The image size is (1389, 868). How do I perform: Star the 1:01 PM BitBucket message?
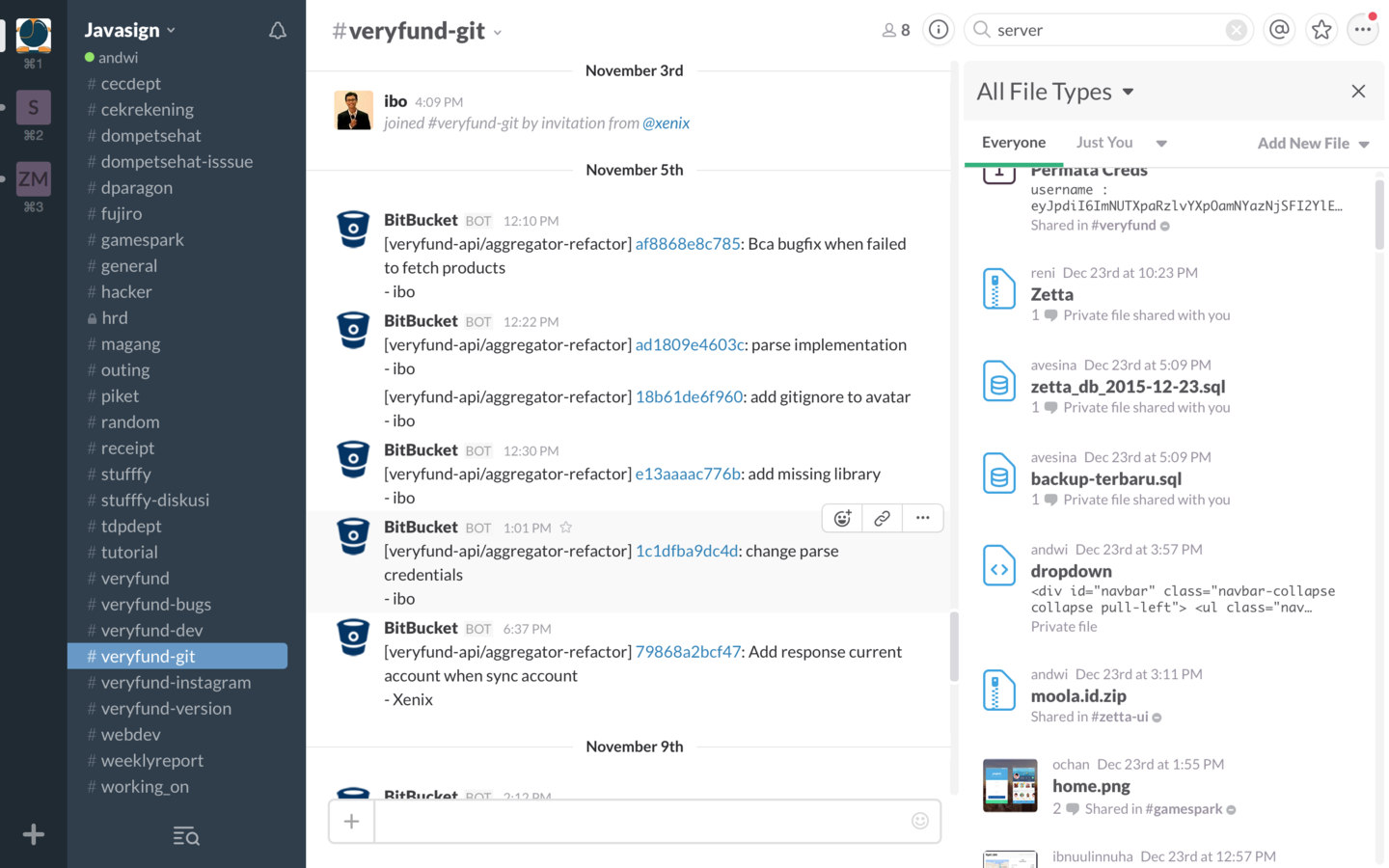566,528
